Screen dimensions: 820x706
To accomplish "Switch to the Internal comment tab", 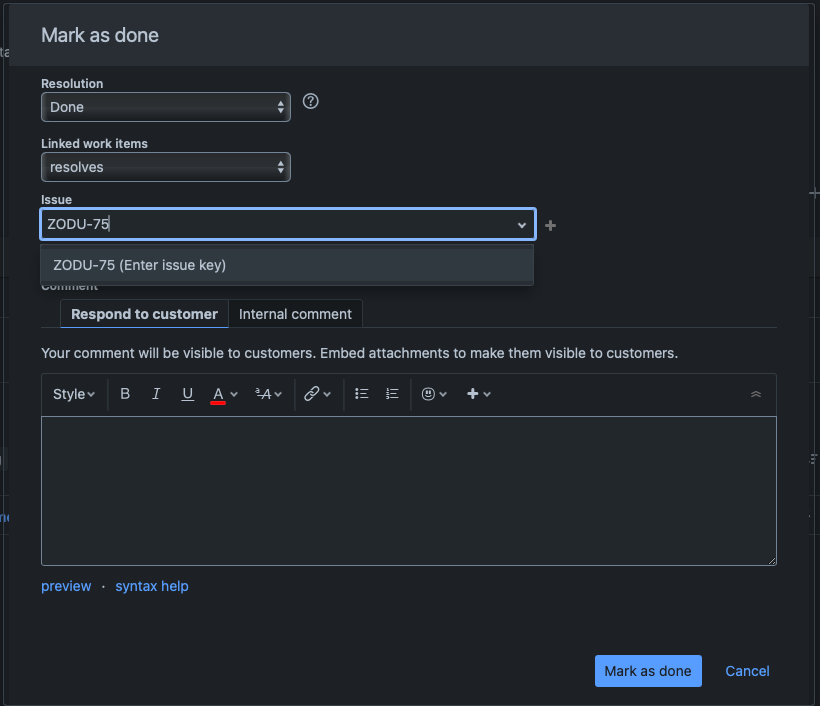I will [x=295, y=313].
